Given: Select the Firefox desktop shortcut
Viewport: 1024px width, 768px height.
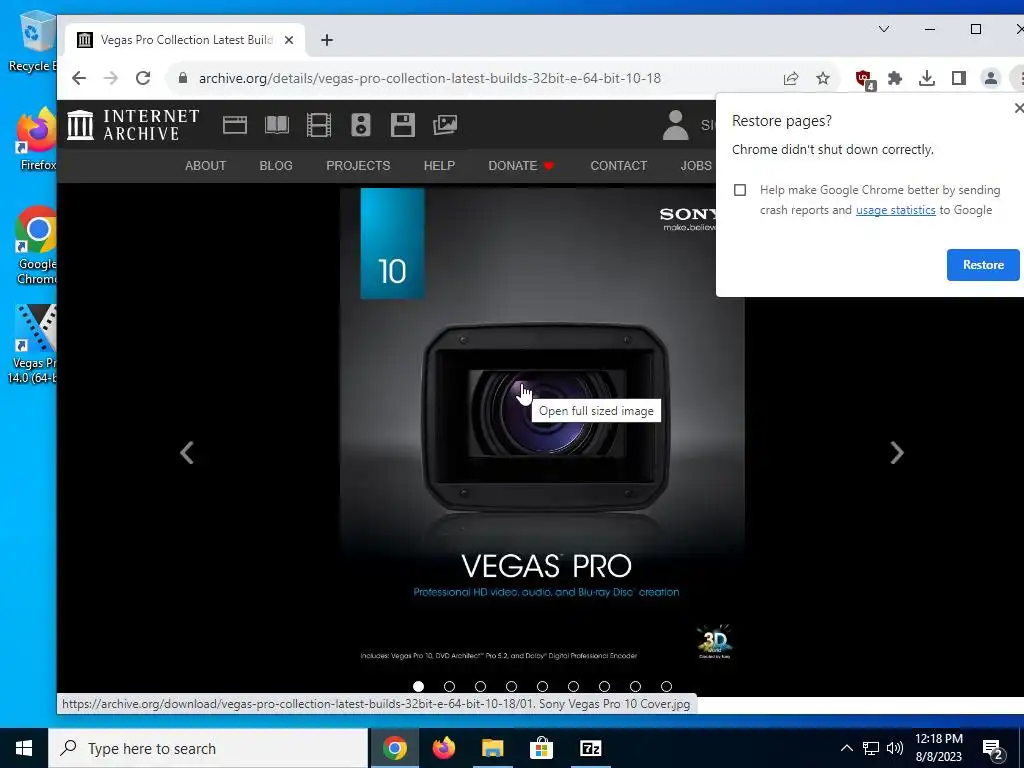Looking at the screenshot, I should [36, 140].
